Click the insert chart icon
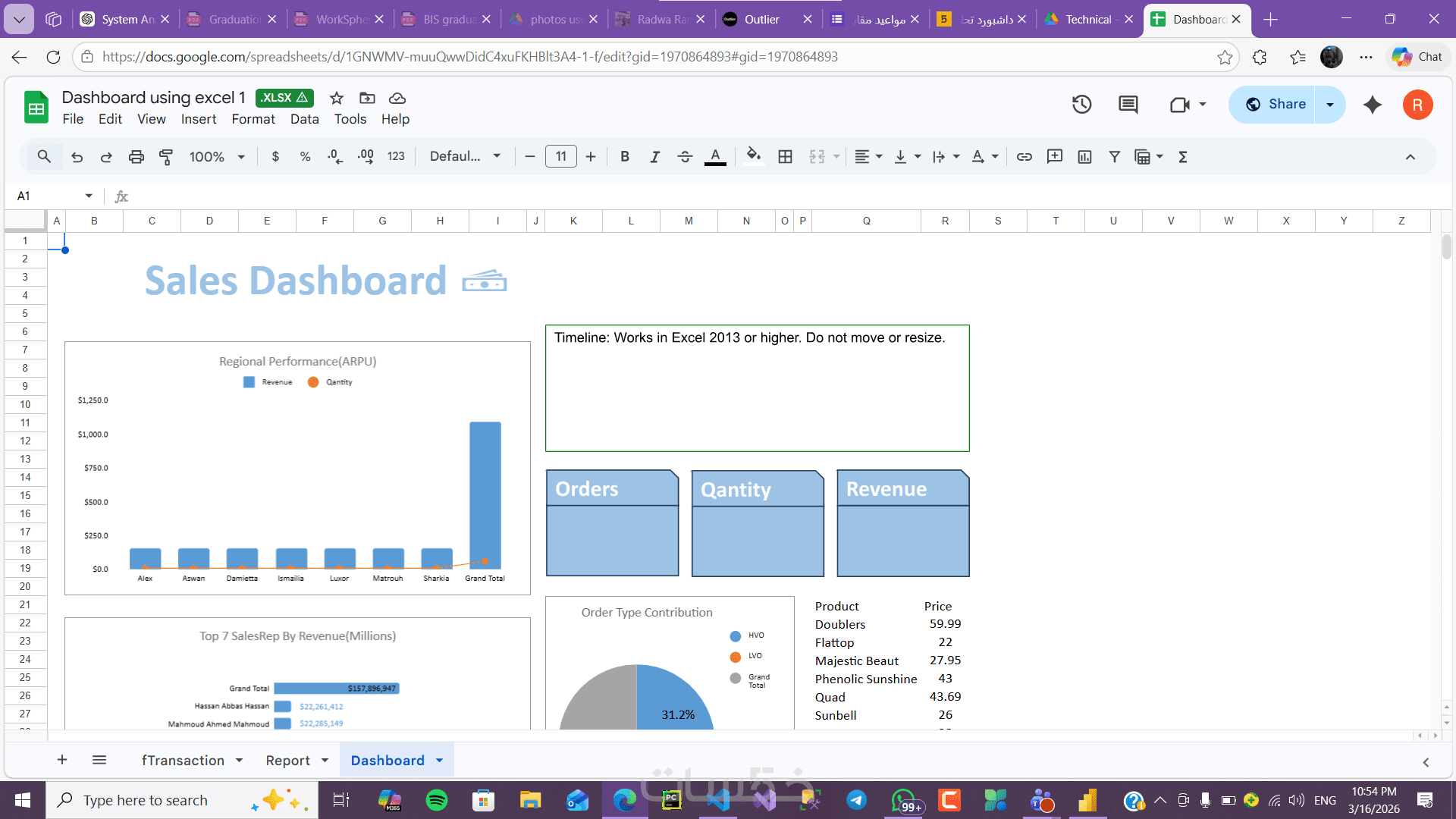1456x819 pixels. [1084, 157]
